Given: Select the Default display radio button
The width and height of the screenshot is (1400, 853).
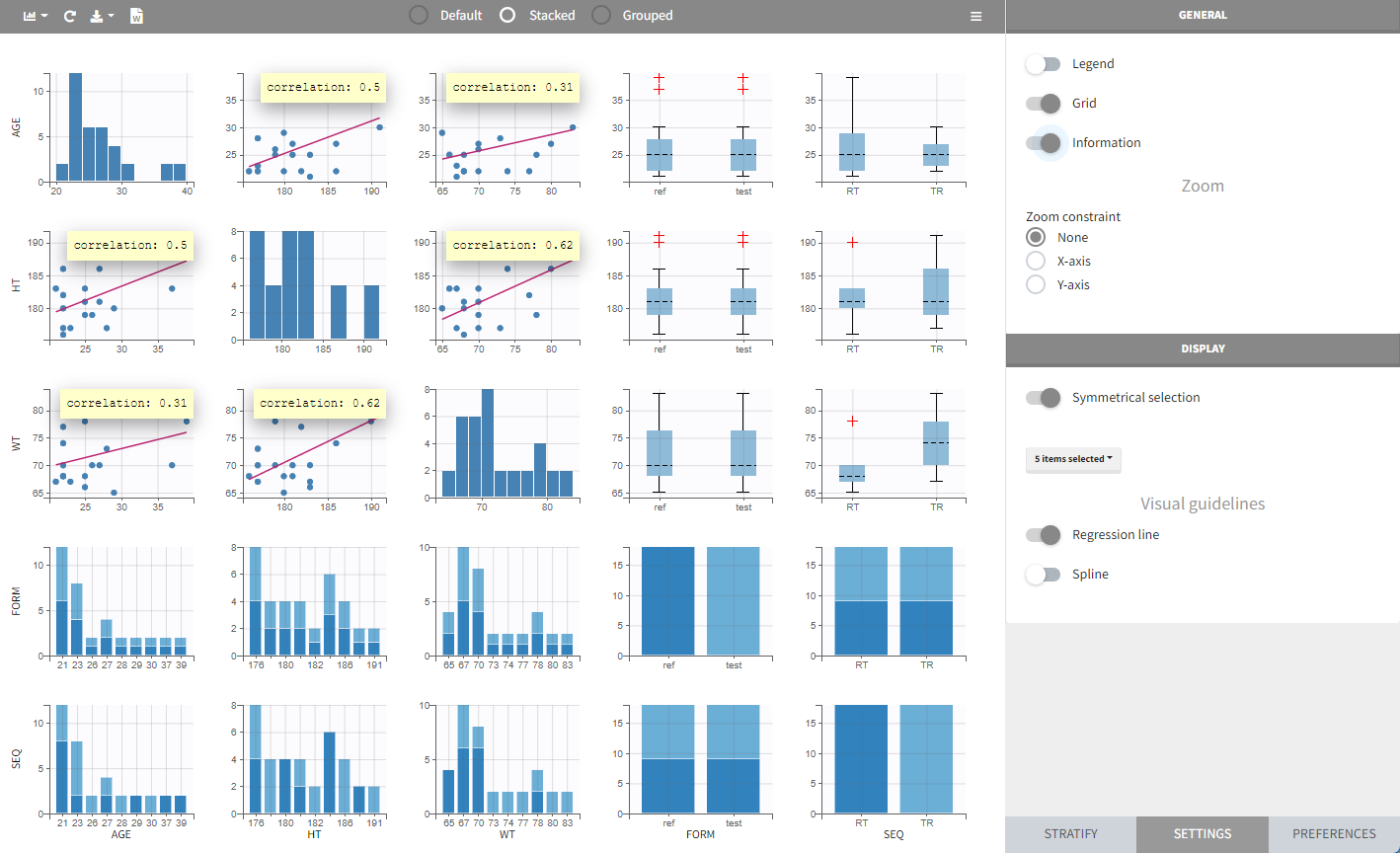Looking at the screenshot, I should 420,16.
